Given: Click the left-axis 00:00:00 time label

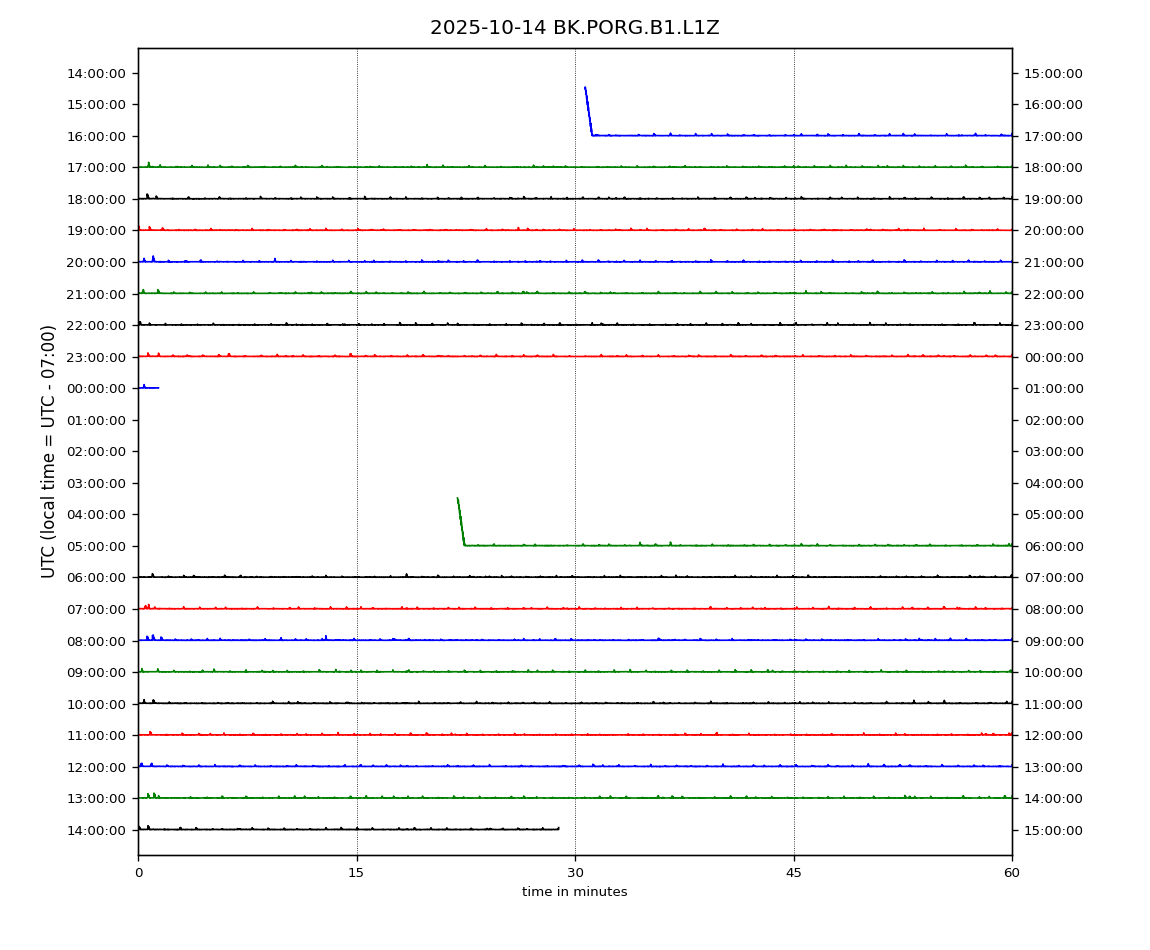Looking at the screenshot, I should tap(96, 388).
